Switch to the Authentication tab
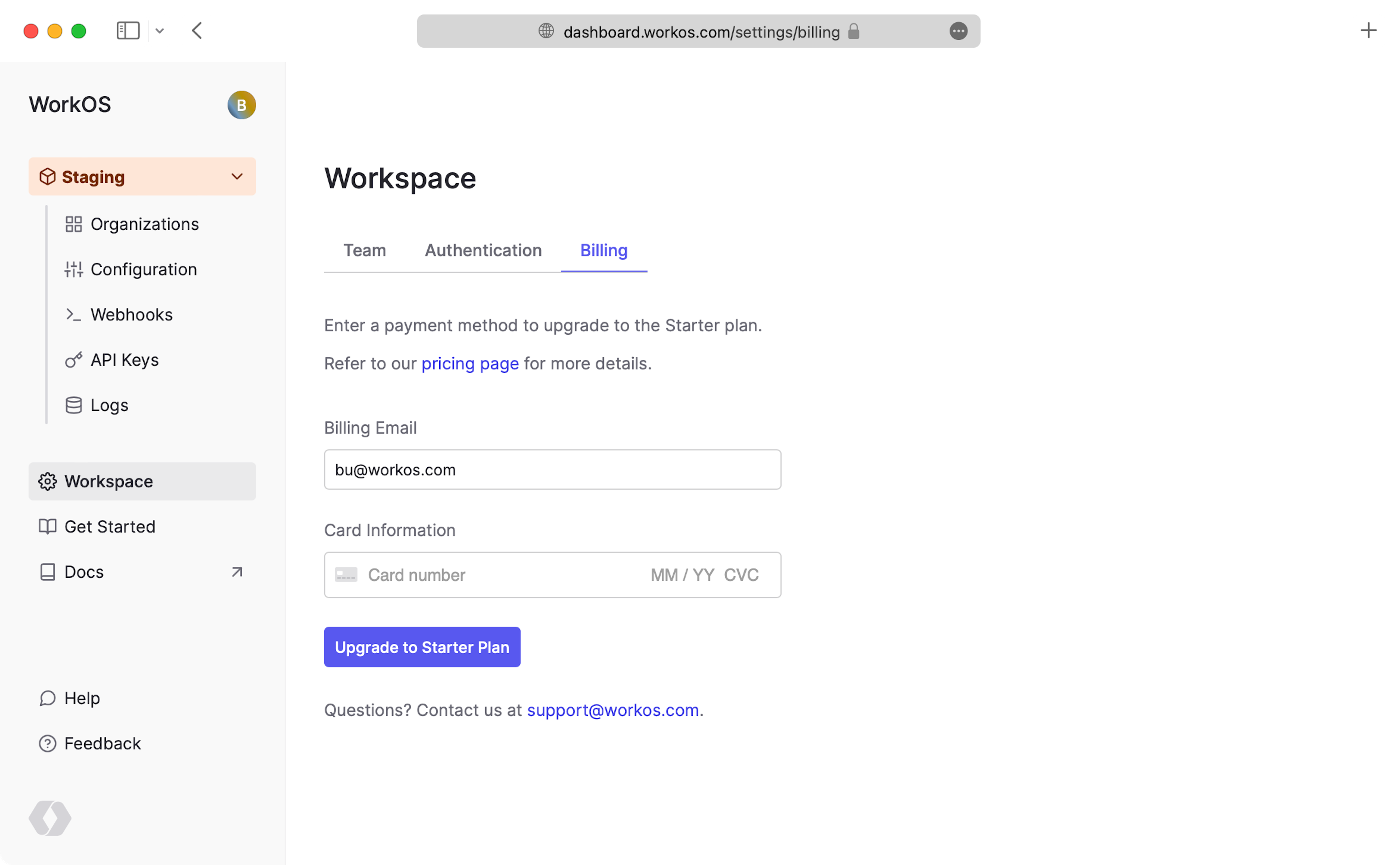The height and width of the screenshot is (865, 1400). [x=483, y=250]
